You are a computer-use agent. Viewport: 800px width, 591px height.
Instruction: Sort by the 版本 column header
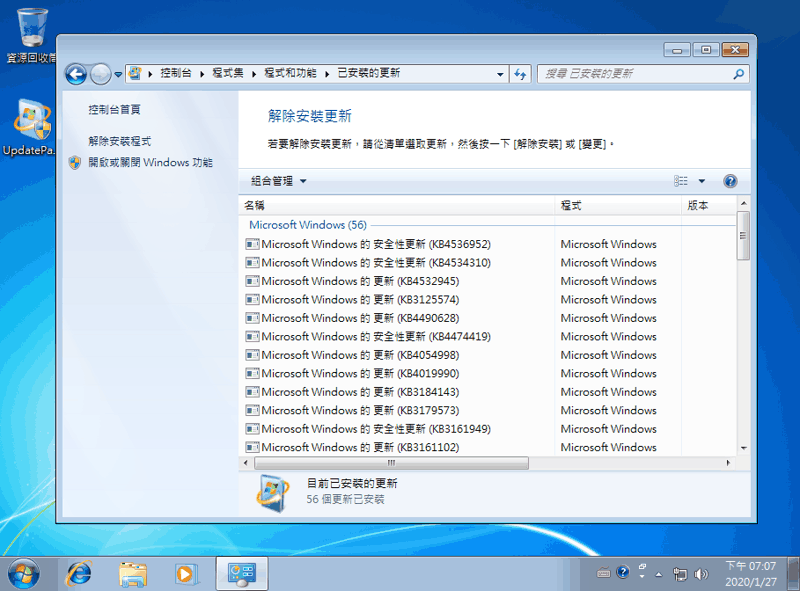709,206
